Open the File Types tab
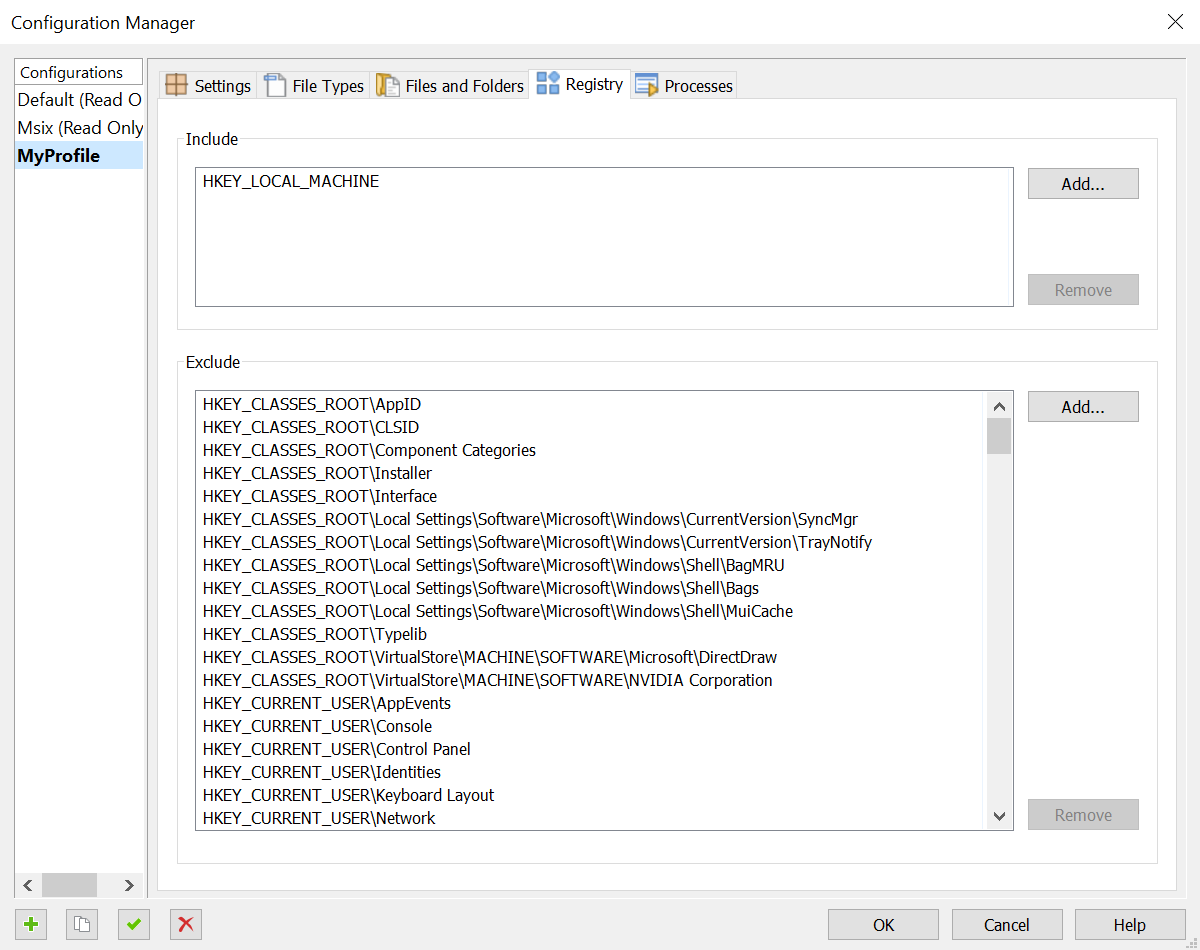The image size is (1200, 950). pos(314,86)
